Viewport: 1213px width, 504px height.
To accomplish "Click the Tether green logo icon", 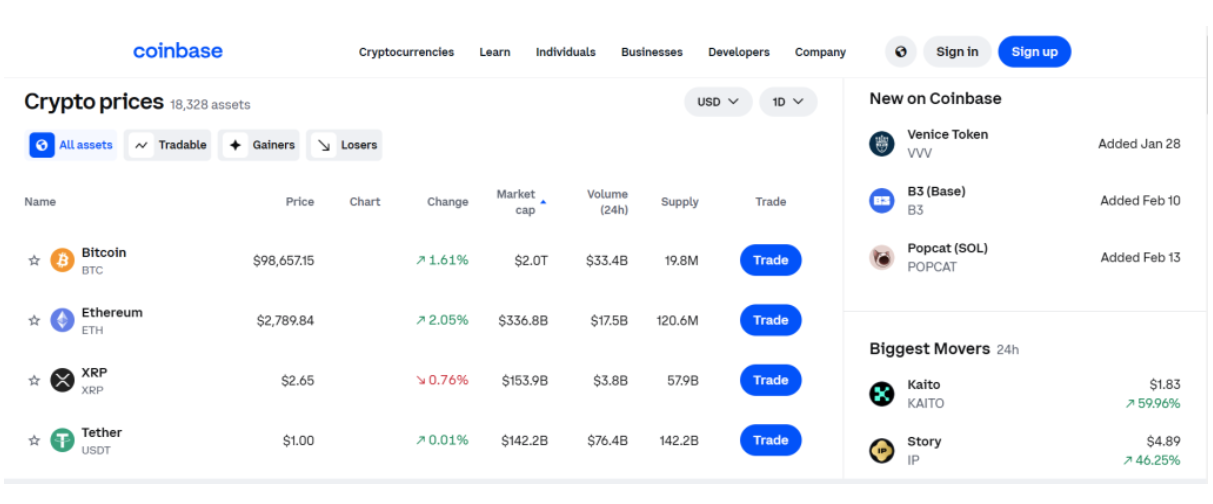I will (x=63, y=440).
